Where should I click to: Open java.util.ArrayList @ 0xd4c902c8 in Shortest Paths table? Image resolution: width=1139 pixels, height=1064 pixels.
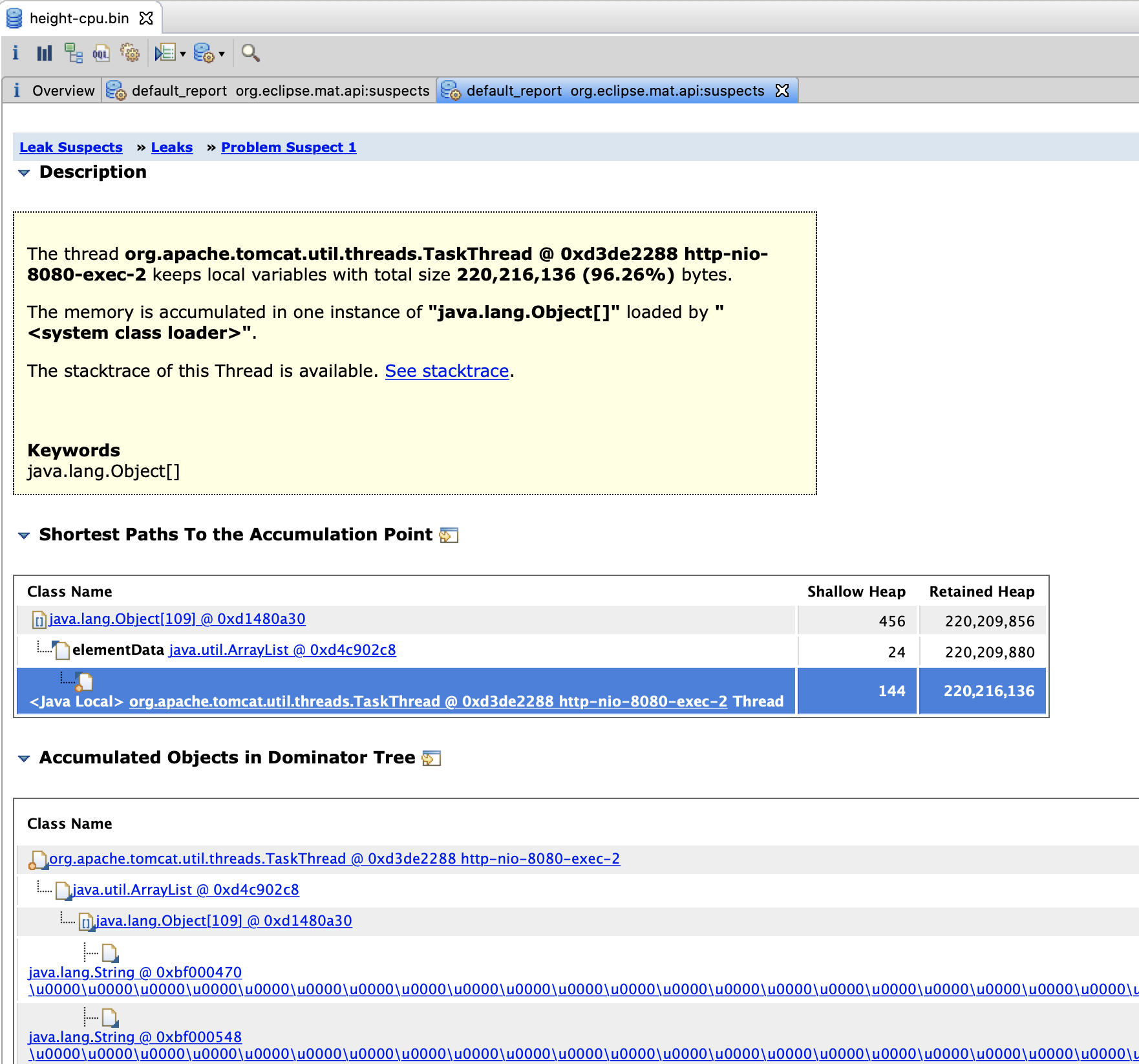coord(282,650)
